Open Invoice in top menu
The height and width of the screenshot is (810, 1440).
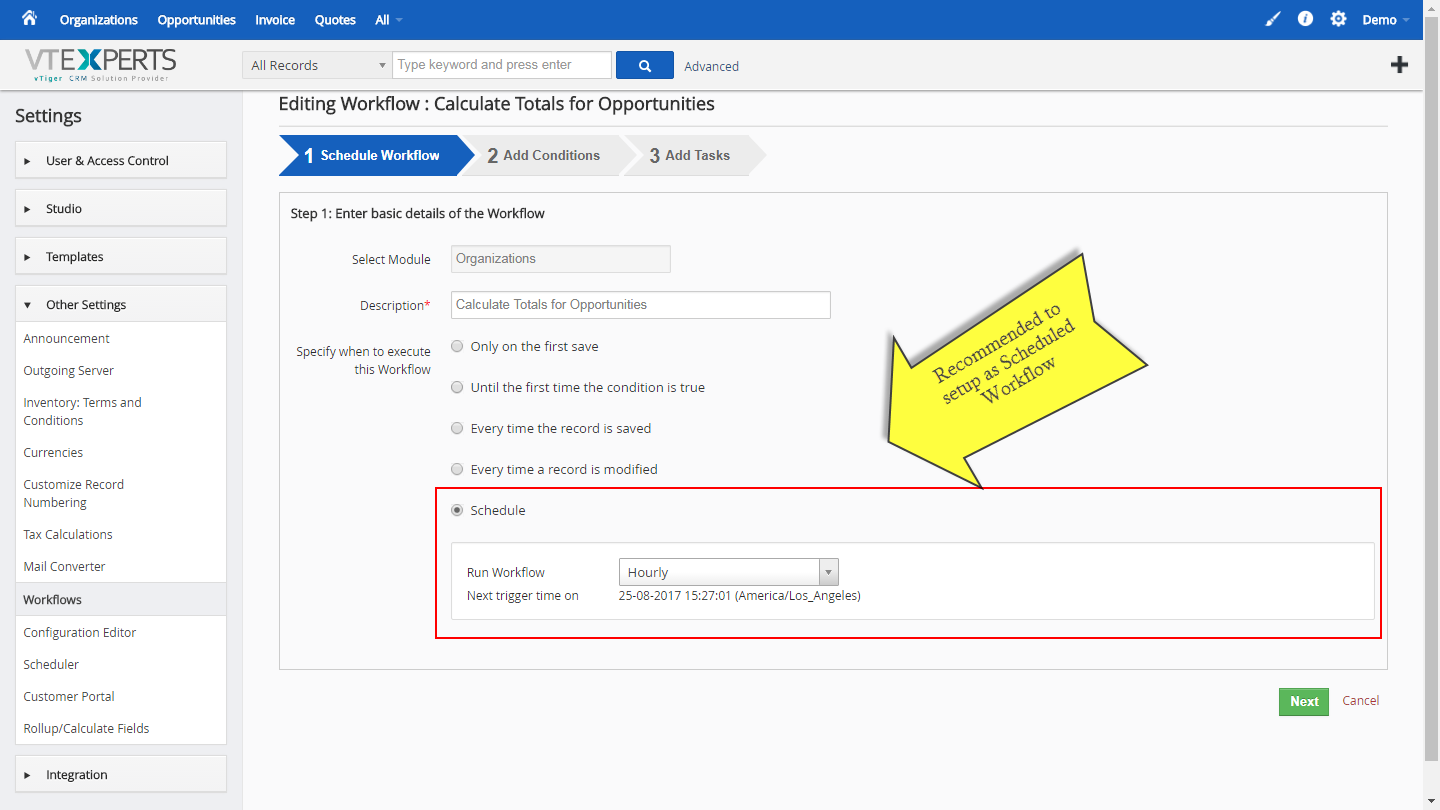[x=275, y=20]
